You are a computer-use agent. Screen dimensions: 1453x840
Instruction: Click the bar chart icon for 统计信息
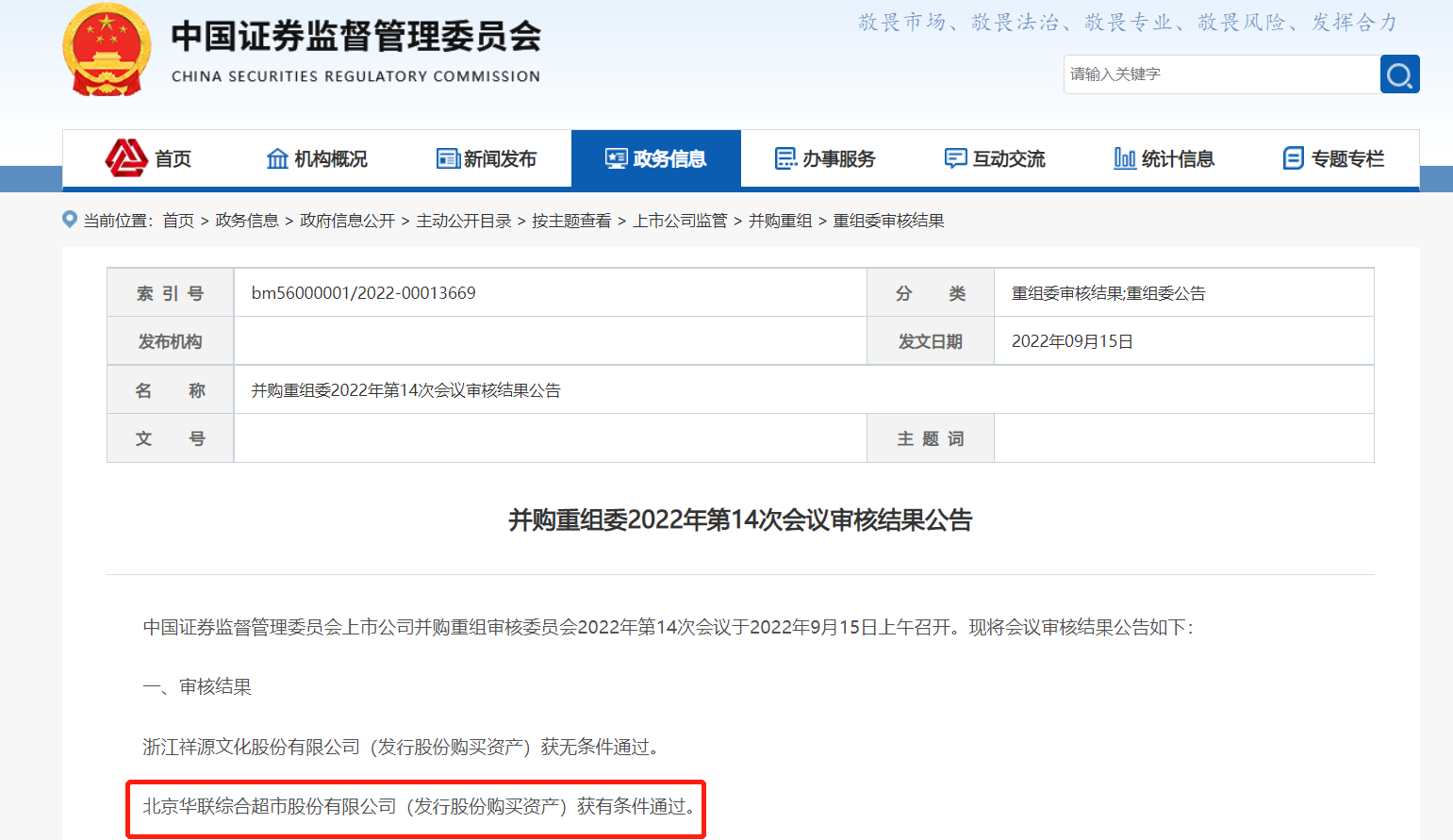pyautogui.click(x=1125, y=158)
